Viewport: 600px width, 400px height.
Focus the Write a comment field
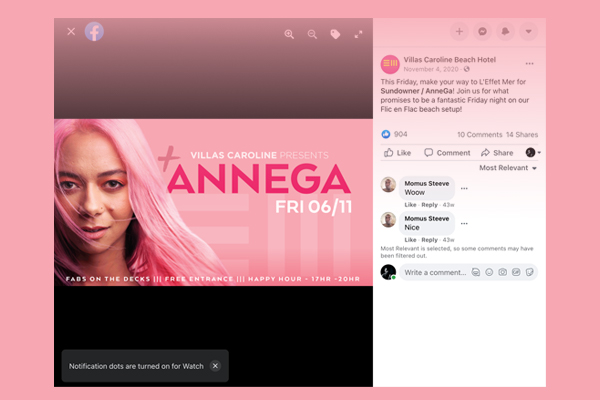click(435, 273)
